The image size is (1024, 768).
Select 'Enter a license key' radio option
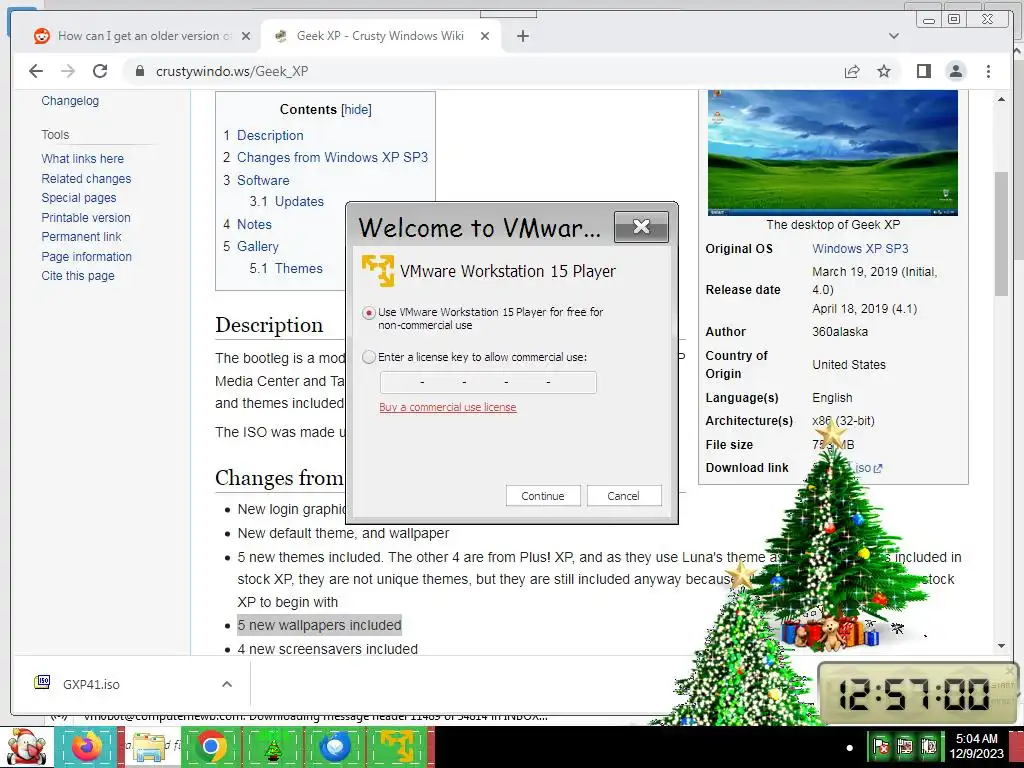(369, 357)
